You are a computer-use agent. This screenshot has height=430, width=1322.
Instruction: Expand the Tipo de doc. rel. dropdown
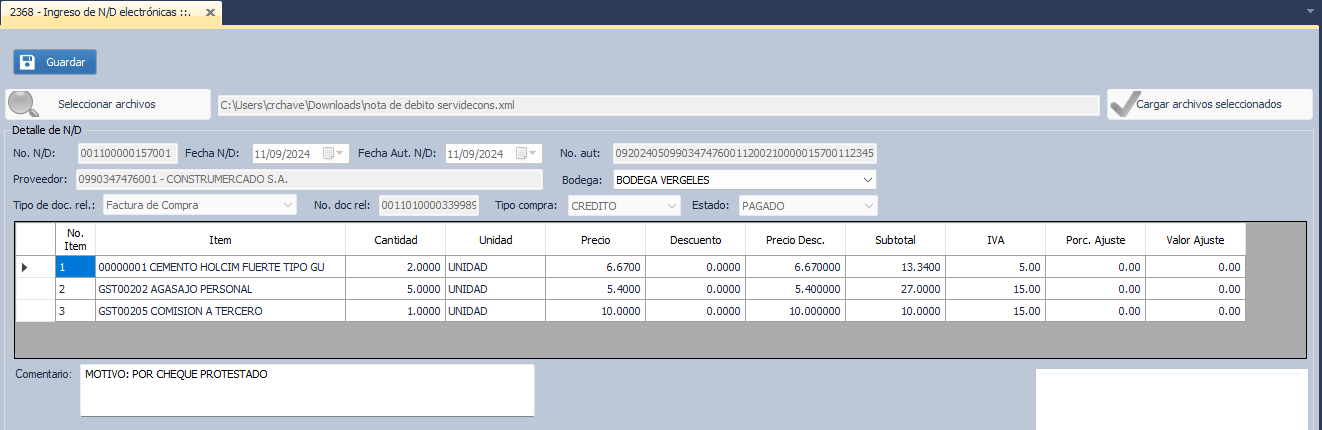[x=288, y=205]
